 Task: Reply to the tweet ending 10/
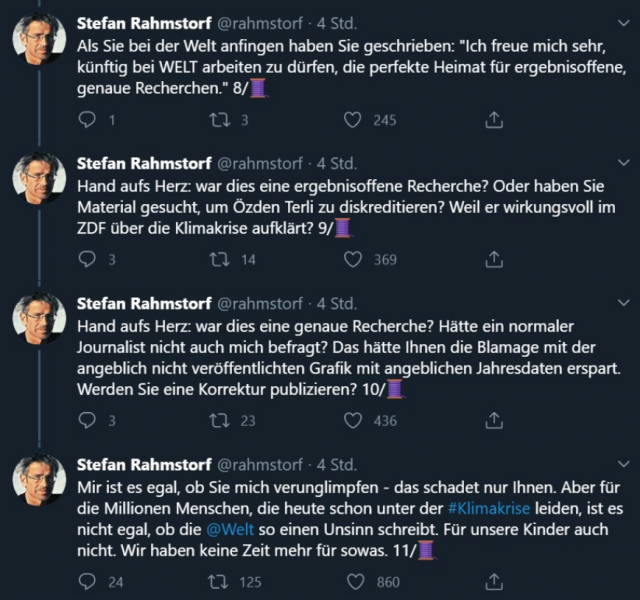[87, 421]
